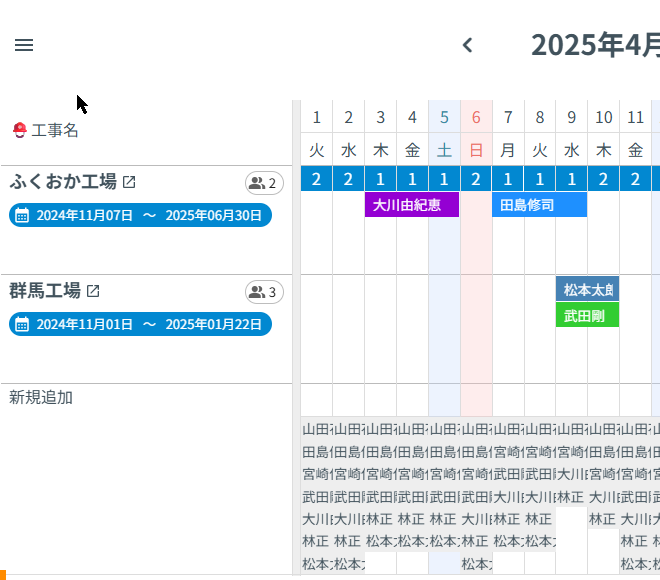Open the hamburger navigation menu
Viewport: 660px width, 580px height.
pyautogui.click(x=24, y=45)
